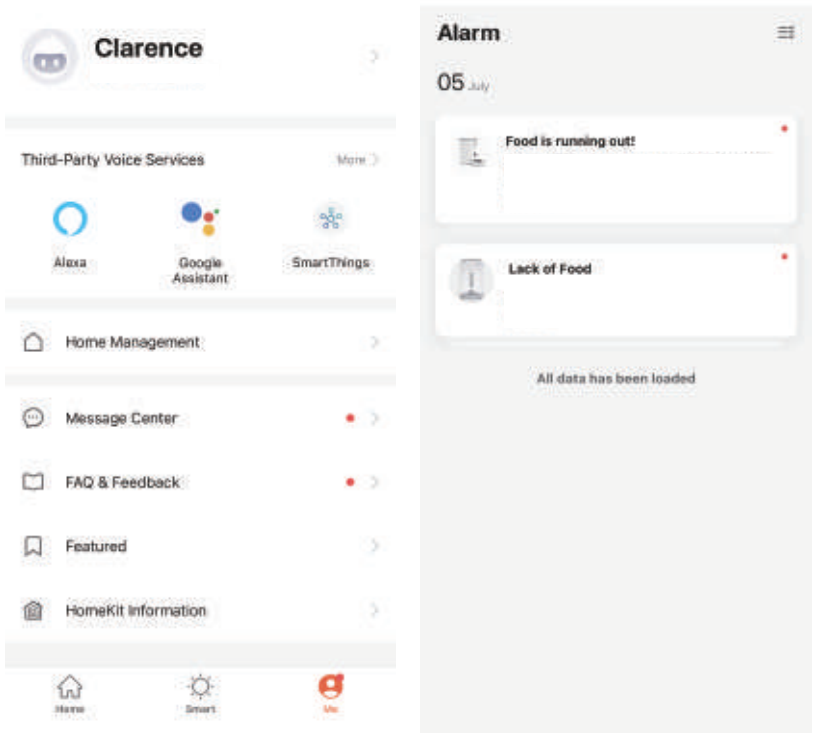Click the Home Management house icon
The image size is (837, 743).
click(x=34, y=342)
